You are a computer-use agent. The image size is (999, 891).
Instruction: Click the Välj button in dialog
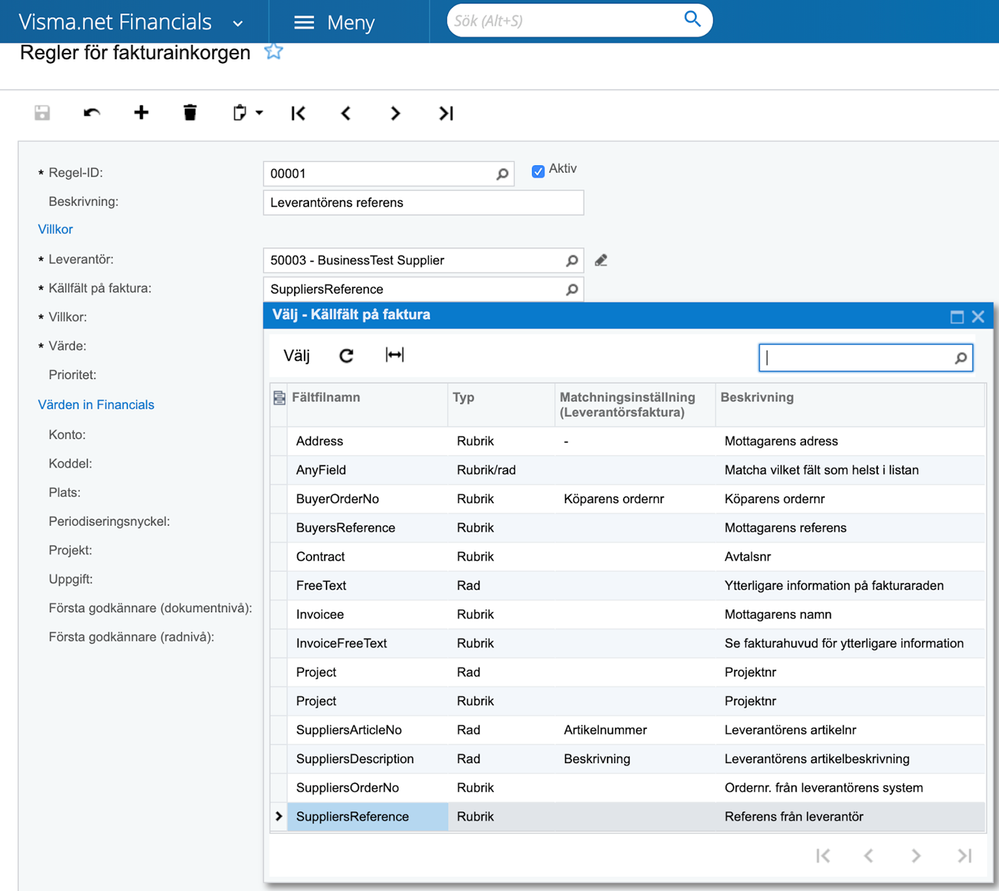[296, 356]
